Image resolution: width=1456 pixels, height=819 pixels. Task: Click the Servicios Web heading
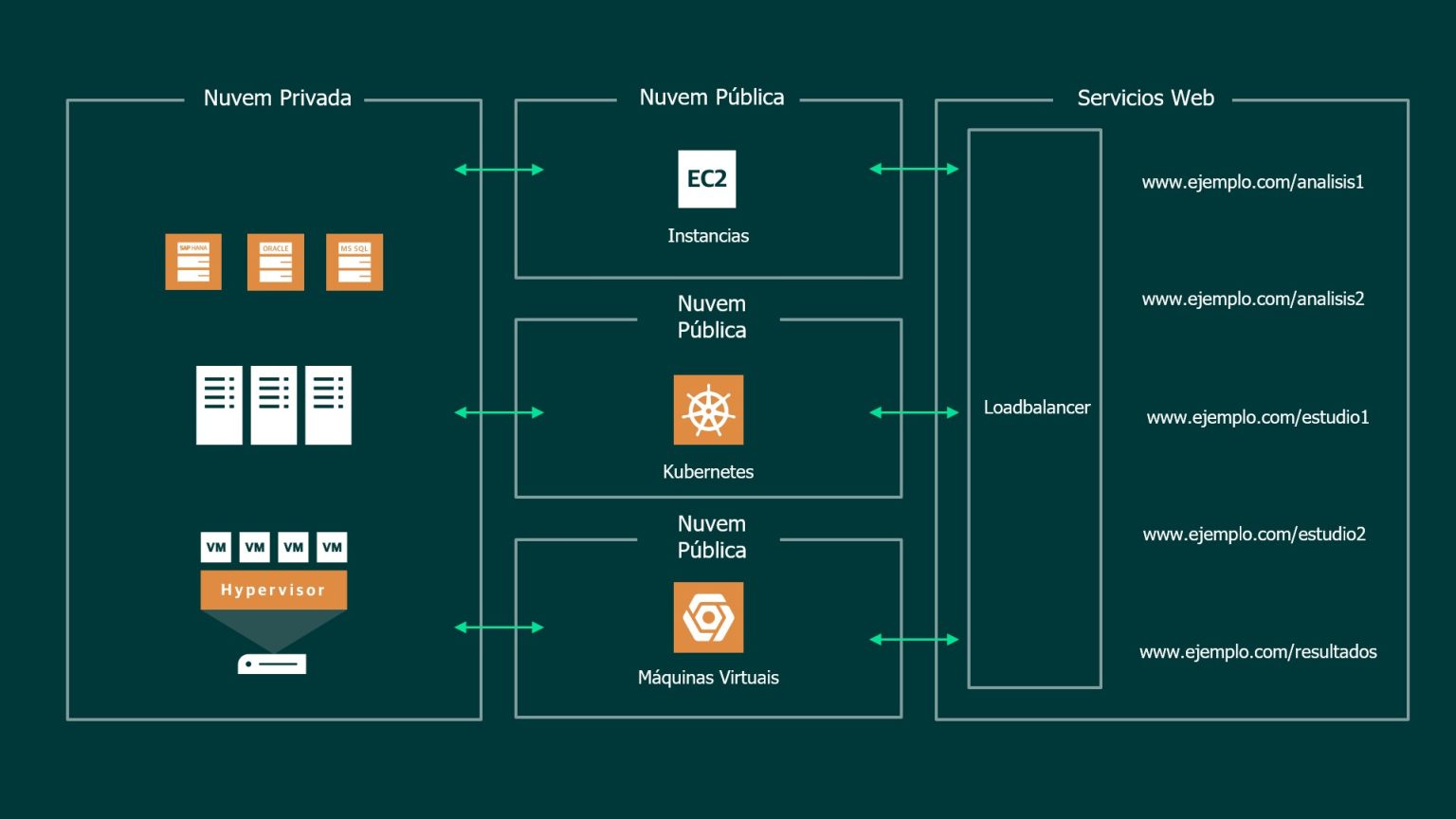[x=1146, y=98]
